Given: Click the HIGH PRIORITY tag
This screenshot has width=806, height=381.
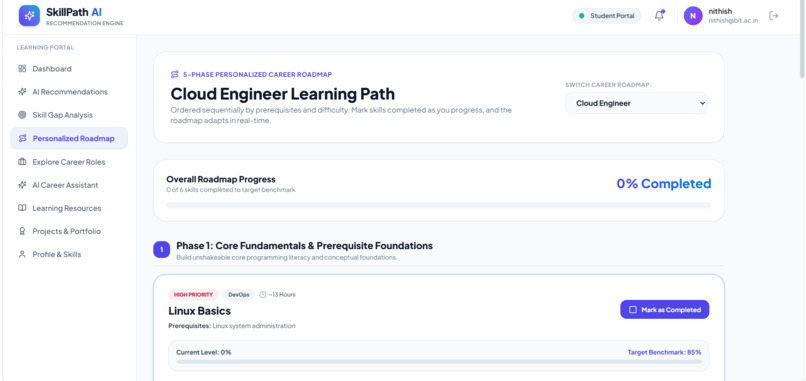Looking at the screenshot, I should (x=193, y=295).
